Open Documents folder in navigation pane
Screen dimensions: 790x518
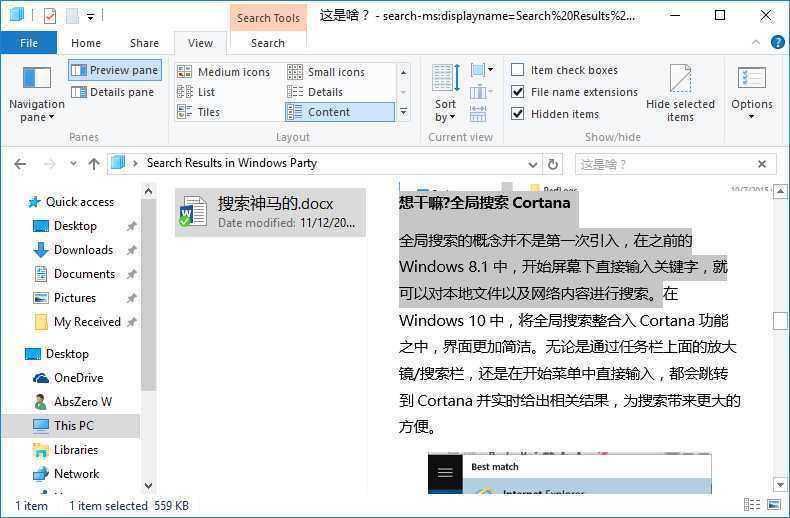pyautogui.click(x=84, y=274)
